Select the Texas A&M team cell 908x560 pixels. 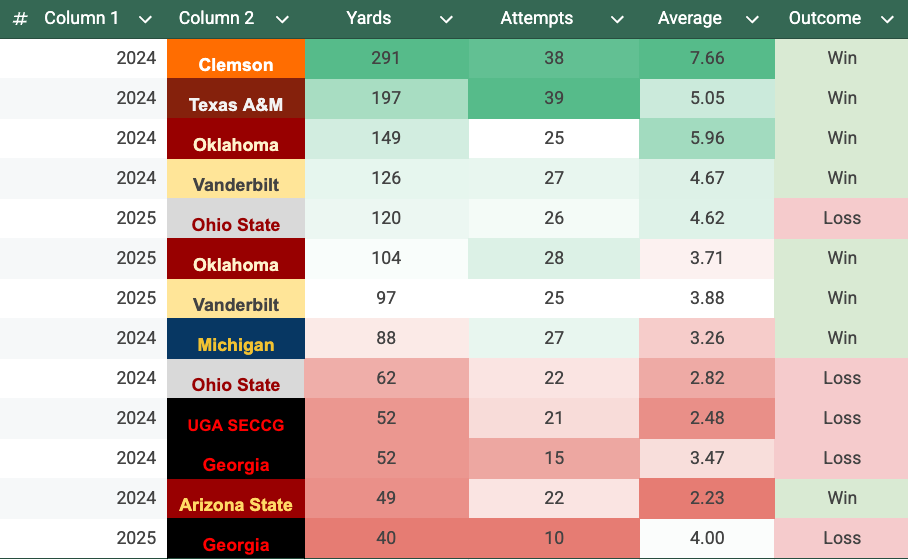point(236,99)
